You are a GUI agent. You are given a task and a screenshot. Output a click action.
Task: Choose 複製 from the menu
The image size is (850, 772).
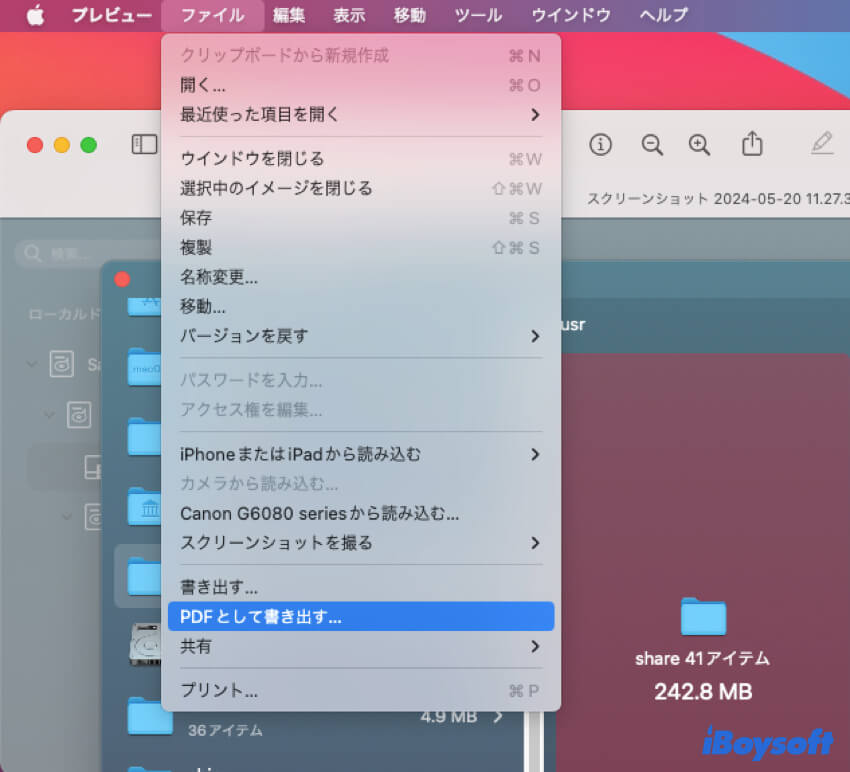coord(361,248)
